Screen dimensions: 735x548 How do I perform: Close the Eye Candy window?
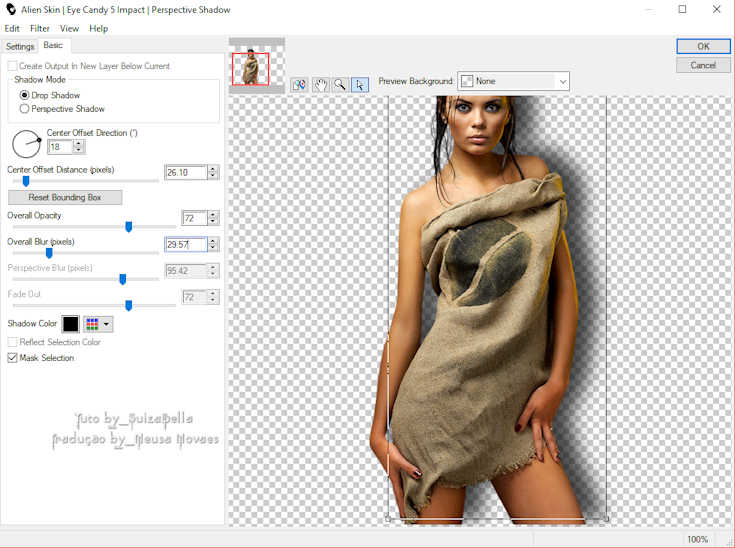[x=717, y=9]
